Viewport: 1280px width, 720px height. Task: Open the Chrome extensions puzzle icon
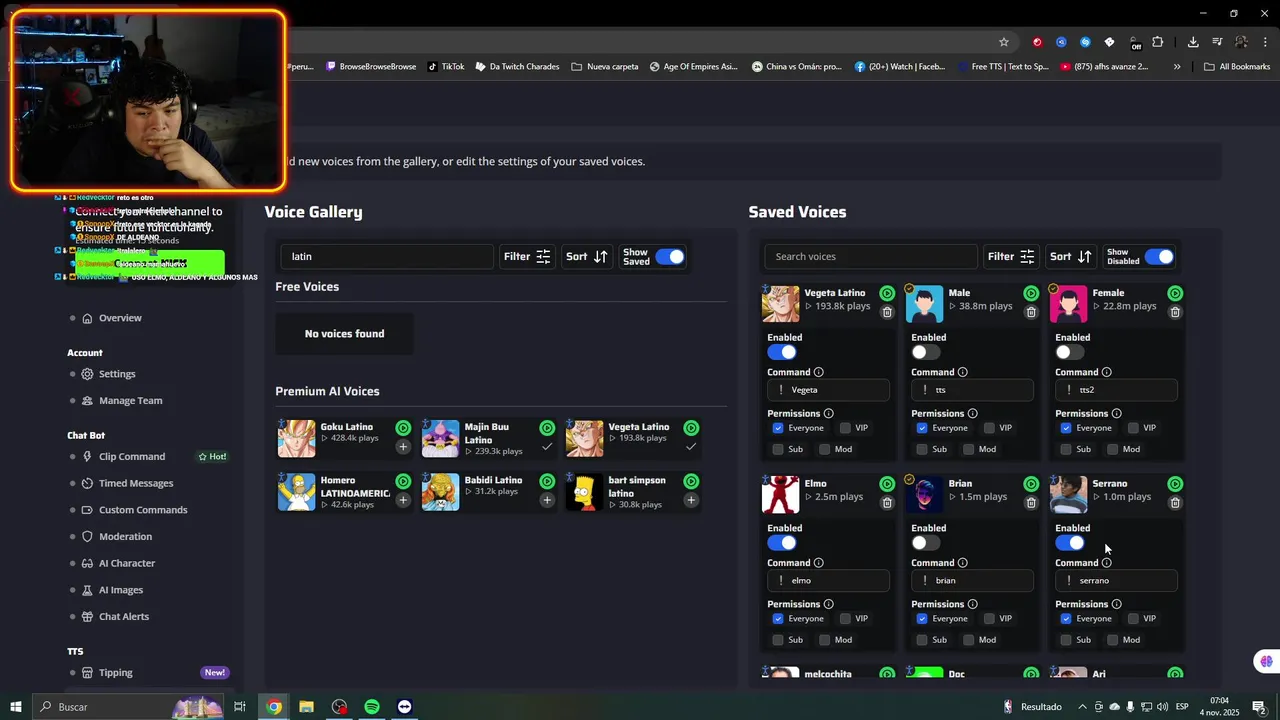1158,42
